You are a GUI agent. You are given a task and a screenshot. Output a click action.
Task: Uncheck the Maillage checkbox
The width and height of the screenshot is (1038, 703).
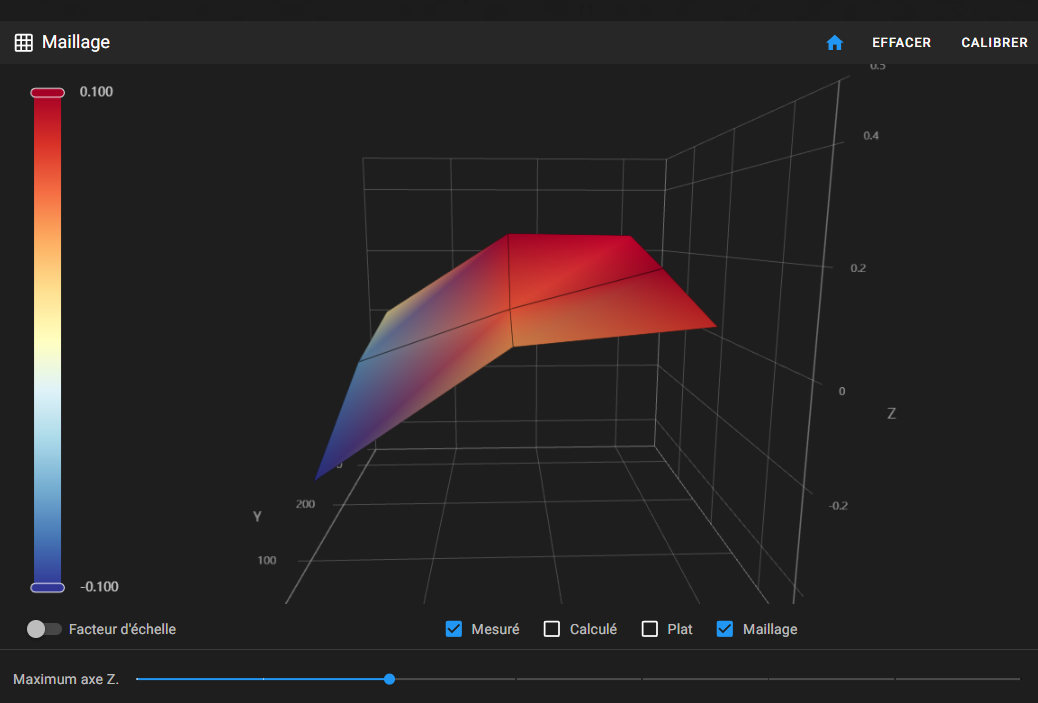tap(725, 629)
